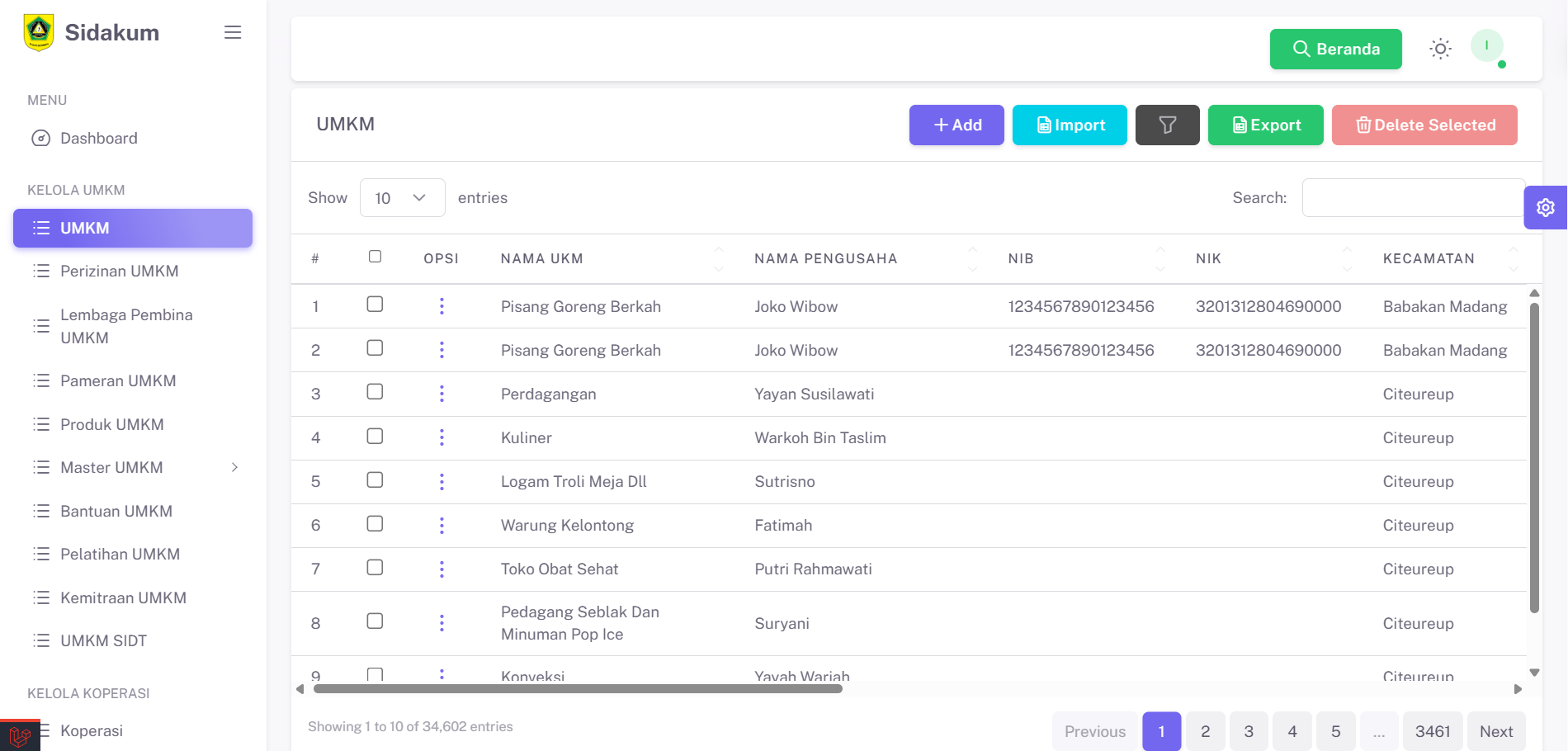Click the horizontal table scrollbar
Image resolution: width=1568 pixels, height=751 pixels.
pos(578,689)
